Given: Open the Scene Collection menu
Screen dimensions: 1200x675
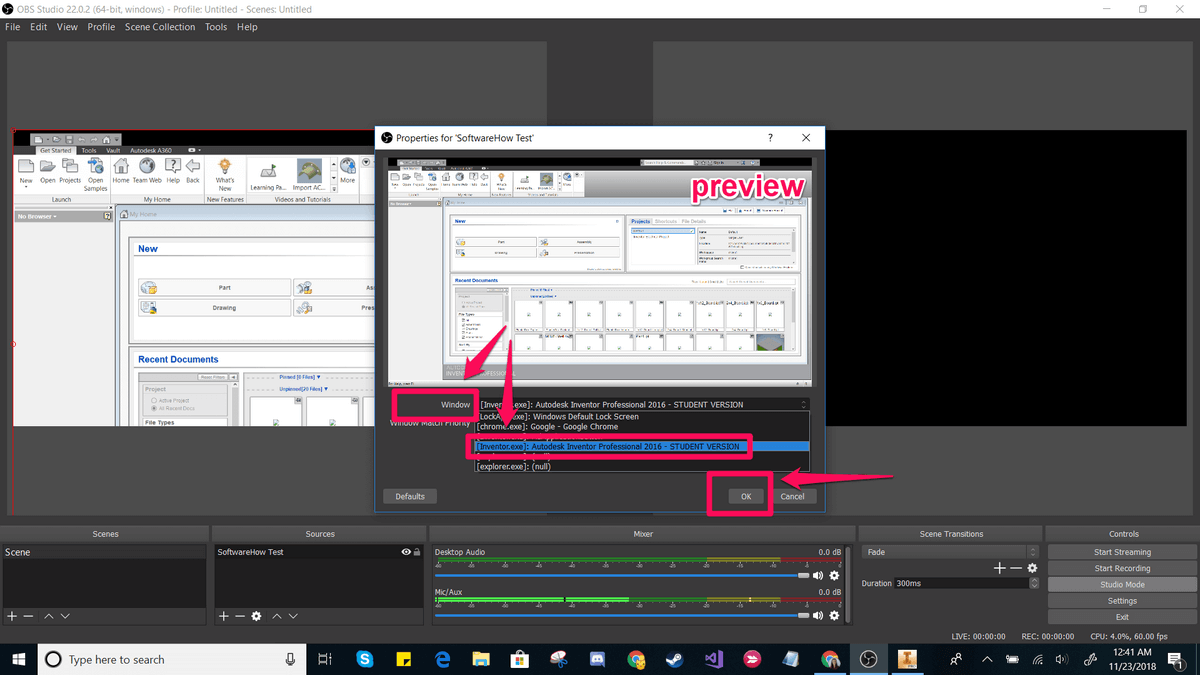Looking at the screenshot, I should pyautogui.click(x=160, y=27).
